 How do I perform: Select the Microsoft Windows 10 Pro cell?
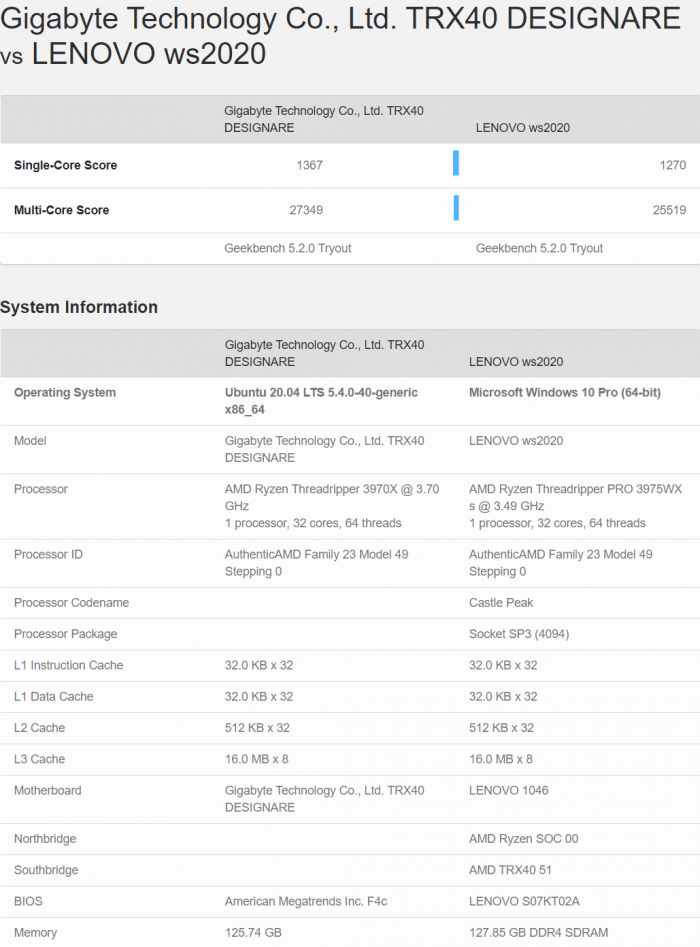(x=564, y=393)
